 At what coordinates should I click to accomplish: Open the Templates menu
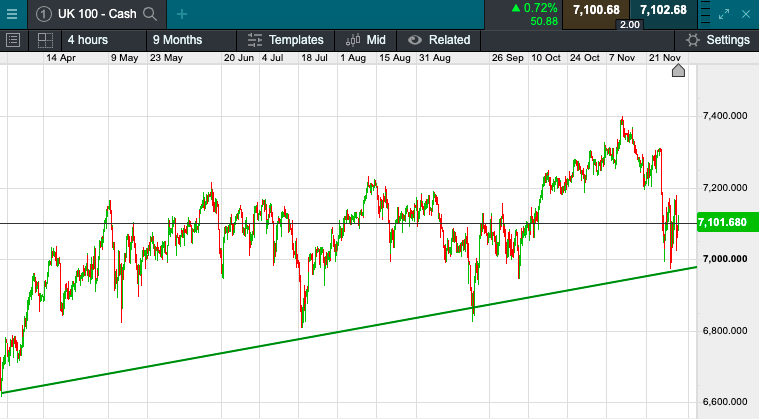click(286, 40)
